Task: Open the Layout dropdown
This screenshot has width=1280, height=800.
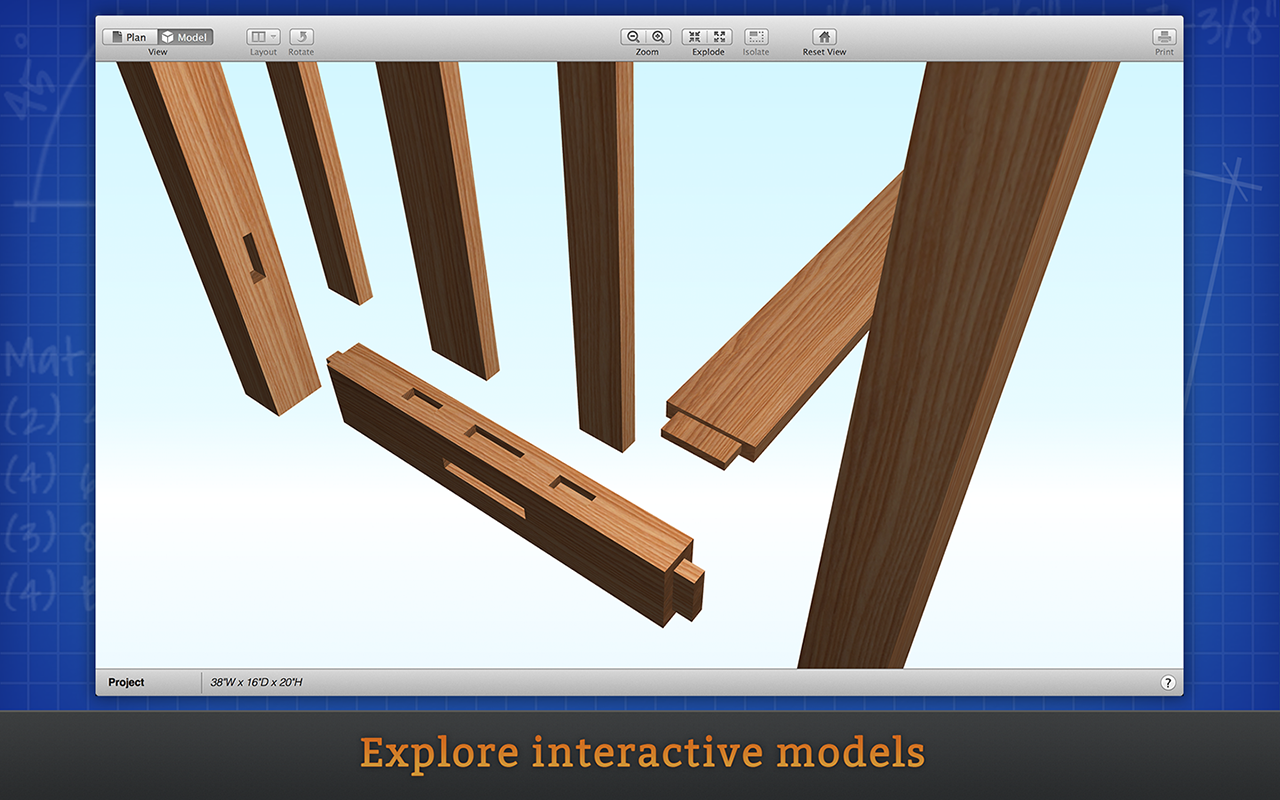Action: pos(264,37)
